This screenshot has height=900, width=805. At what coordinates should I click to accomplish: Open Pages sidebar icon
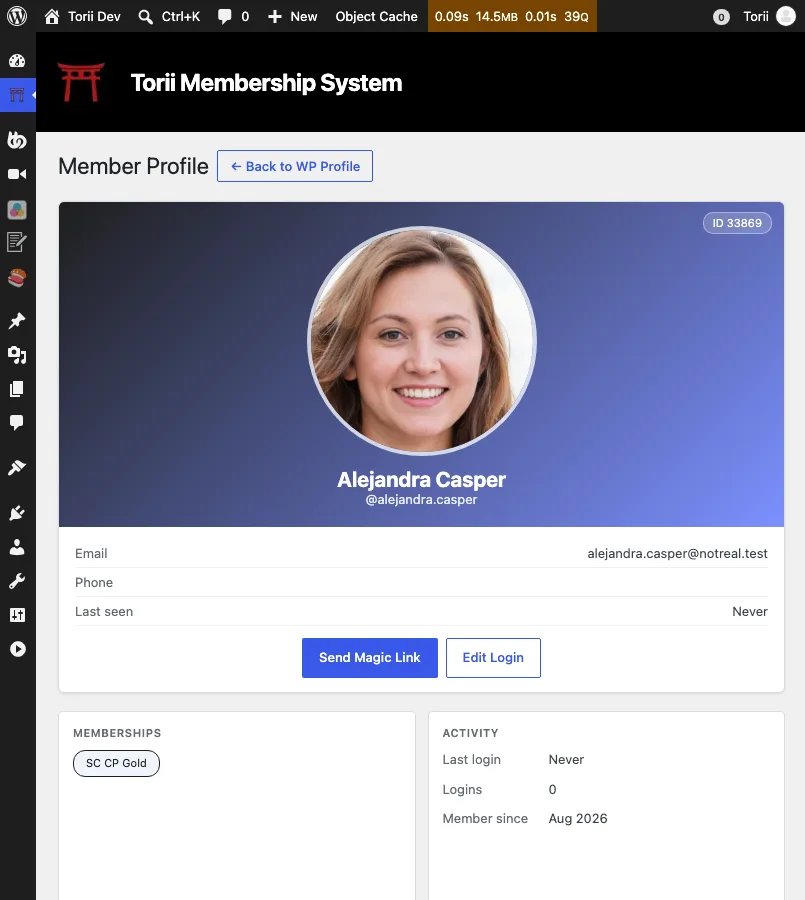(17, 389)
